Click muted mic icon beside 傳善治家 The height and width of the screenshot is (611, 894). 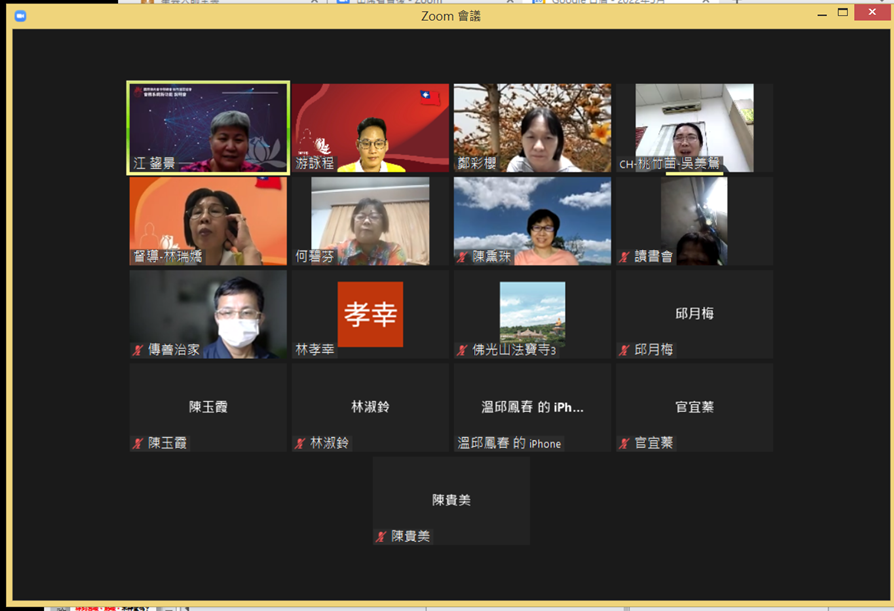point(139,350)
